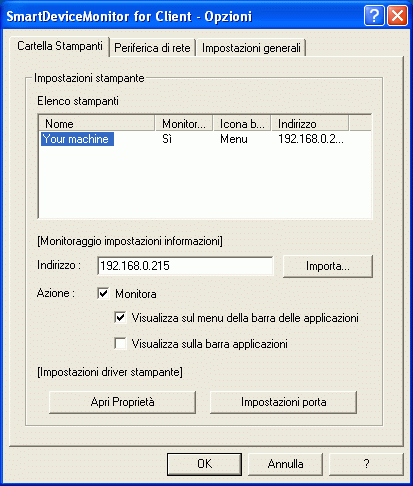Viewport: 413px width, 486px height.
Task: Open the Periferica di rete tab
Action: [152, 48]
